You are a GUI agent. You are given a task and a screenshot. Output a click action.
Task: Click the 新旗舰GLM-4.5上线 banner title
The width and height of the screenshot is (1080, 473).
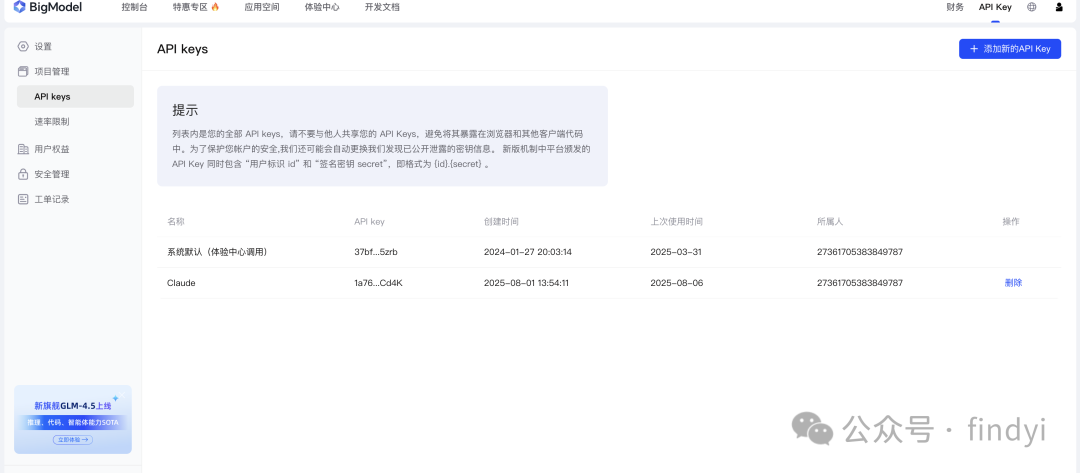(x=72, y=406)
